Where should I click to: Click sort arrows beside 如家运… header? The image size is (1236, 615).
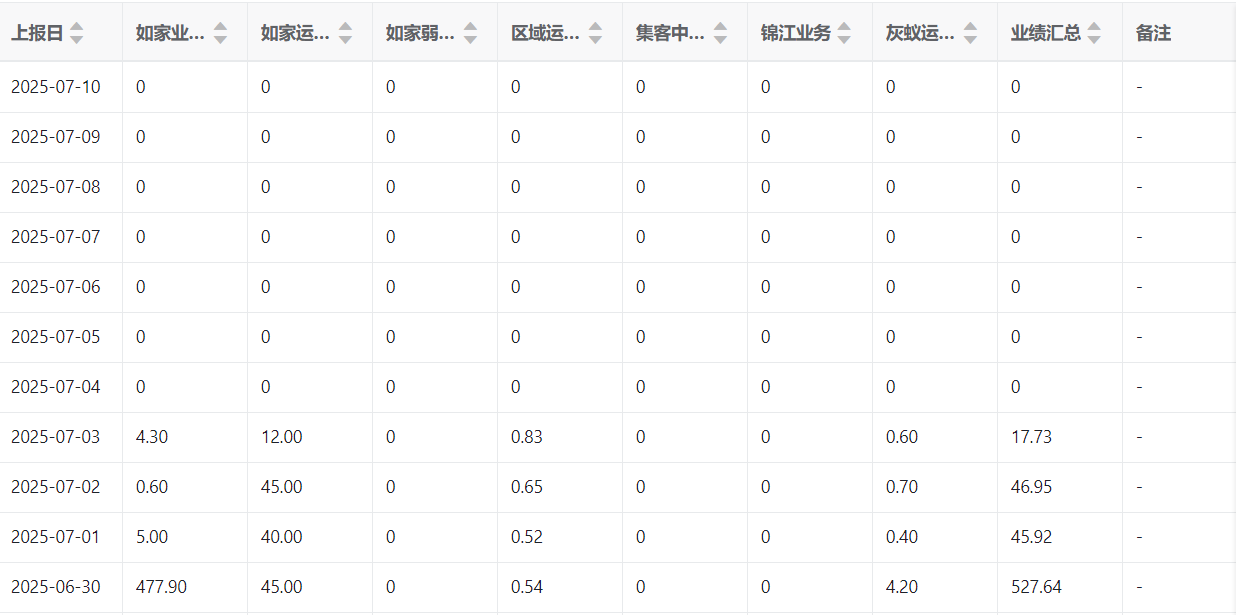[346, 33]
